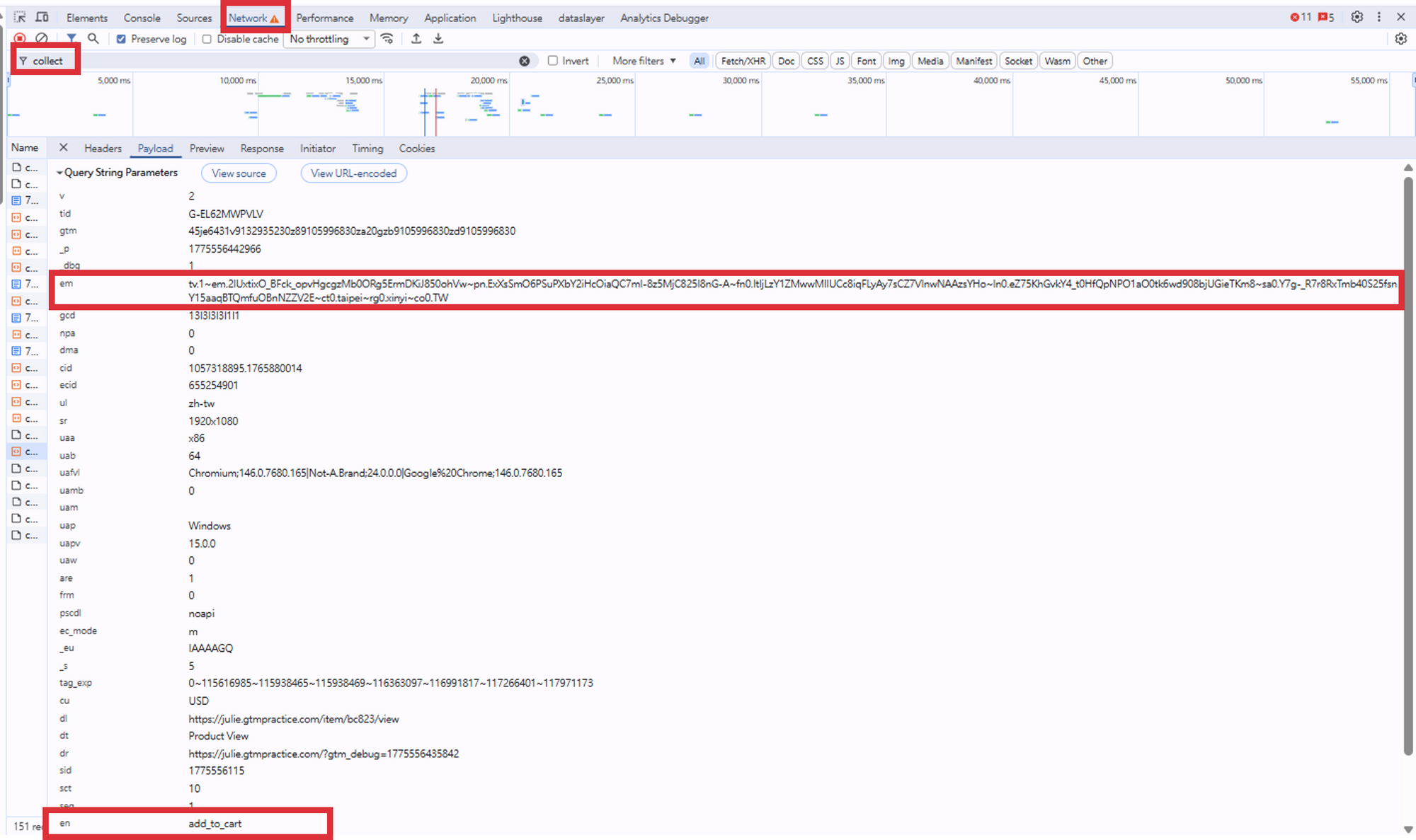Click the import HAR upload icon
1416x840 pixels.
[416, 39]
